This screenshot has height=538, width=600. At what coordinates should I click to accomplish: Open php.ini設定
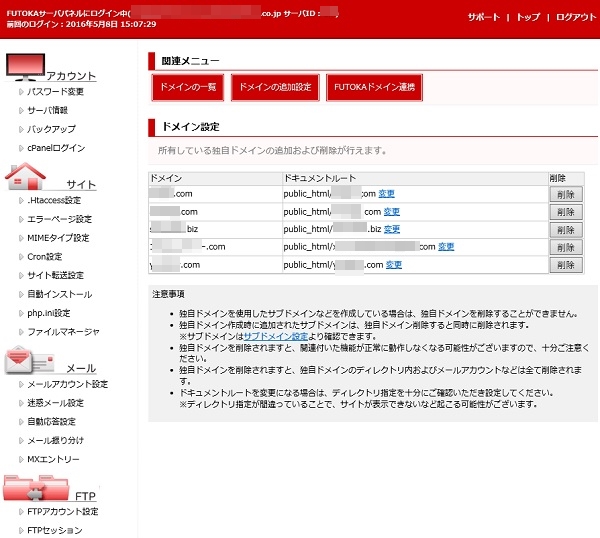pyautogui.click(x=49, y=313)
